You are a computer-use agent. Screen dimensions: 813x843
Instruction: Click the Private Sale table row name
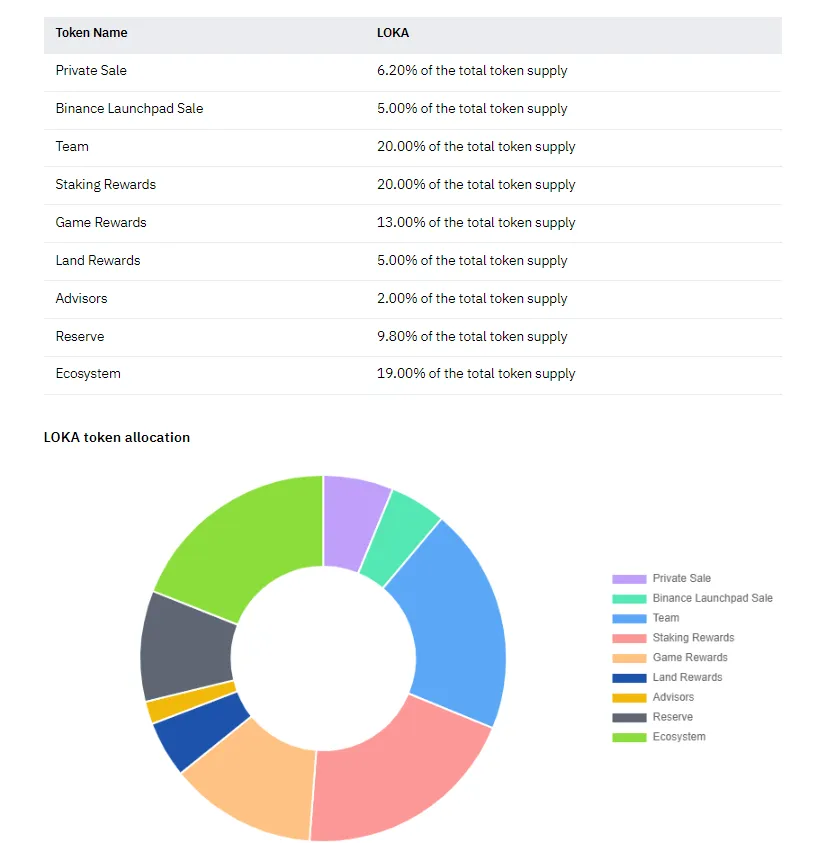tap(91, 70)
